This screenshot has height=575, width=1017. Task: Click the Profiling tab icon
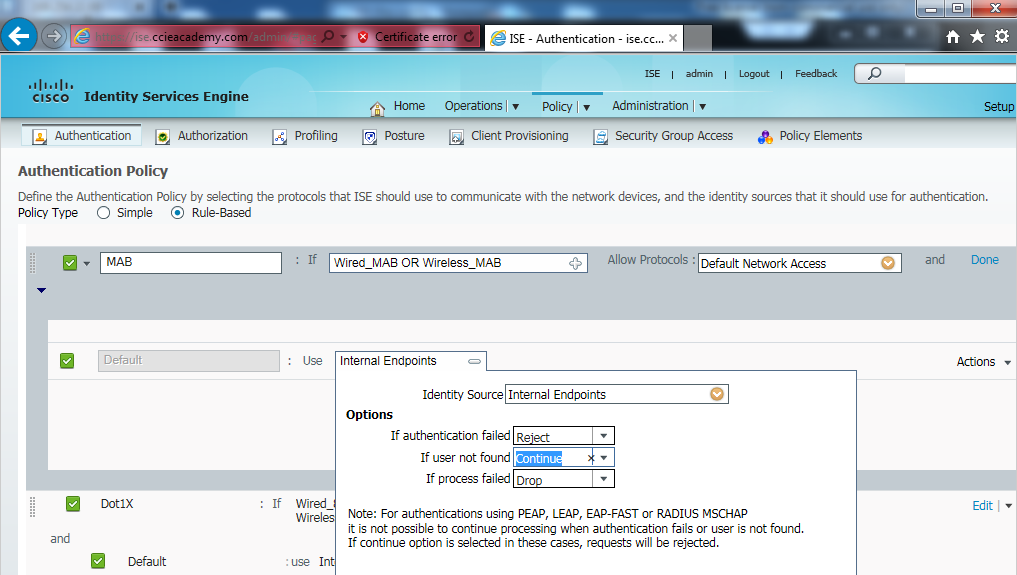tap(280, 137)
